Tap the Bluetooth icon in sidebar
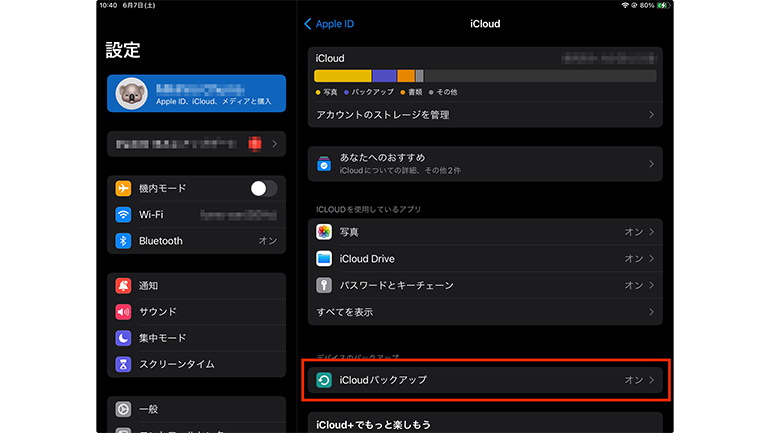 point(123,241)
